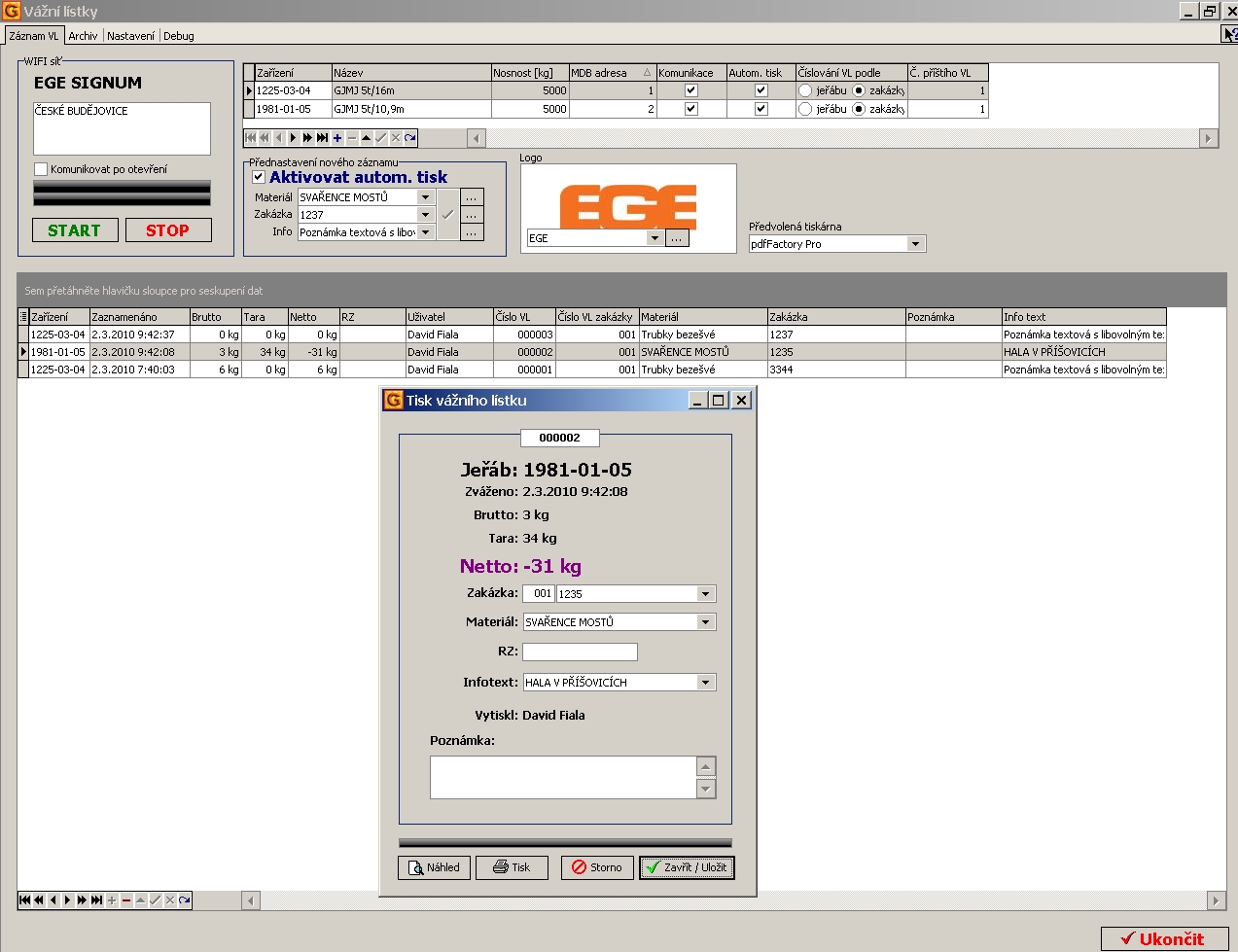Open the Infotext dropdown in print dialog
Image resolution: width=1238 pixels, height=952 pixels.
(x=706, y=683)
